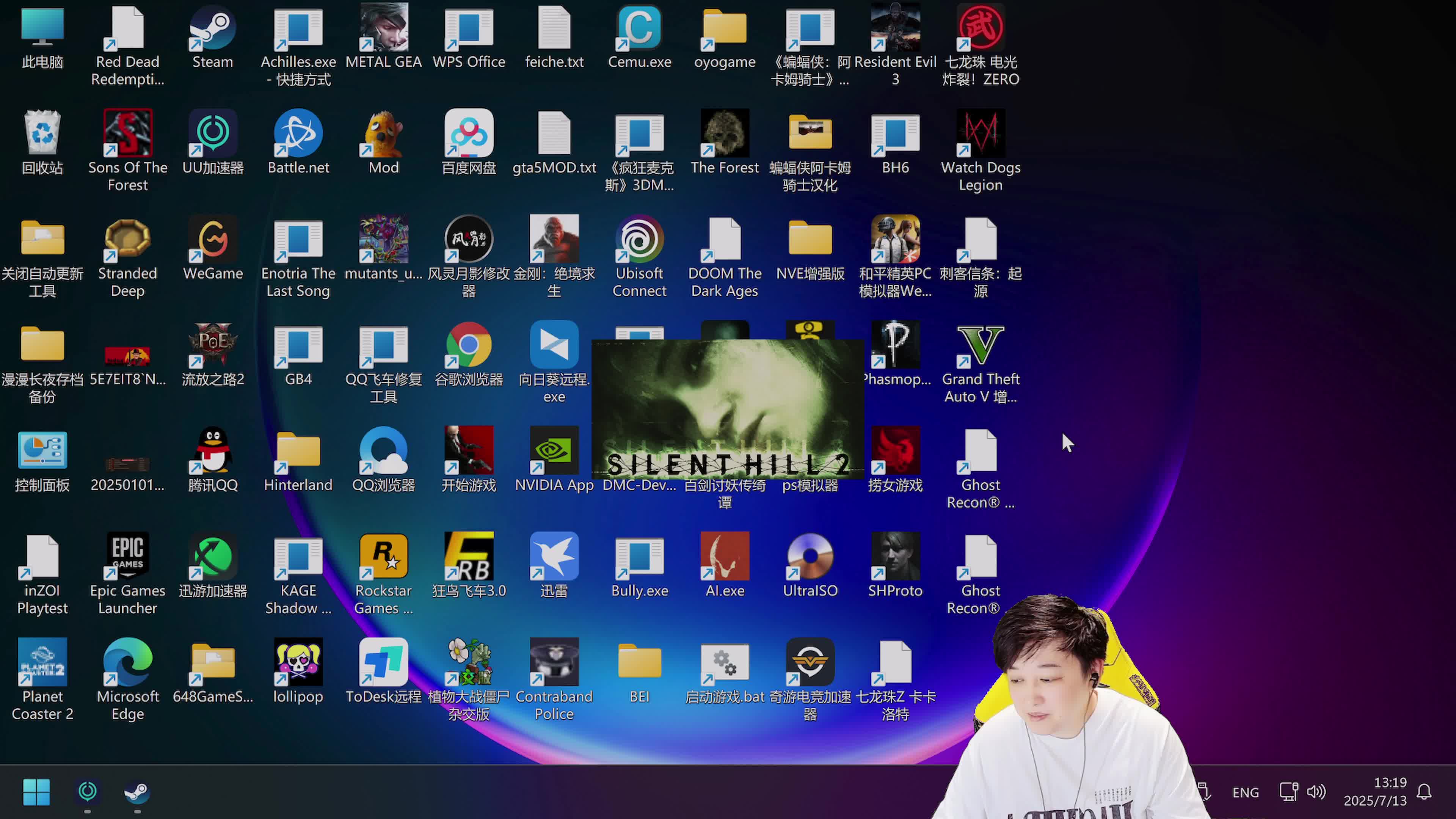The width and height of the screenshot is (1456, 819).
Task: Open gta5MOD.txt text file
Action: pos(554,143)
